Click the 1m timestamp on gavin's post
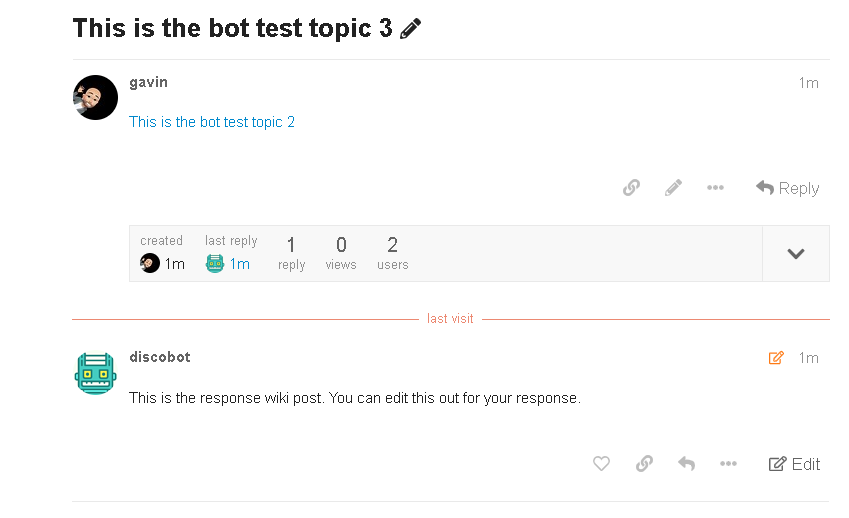The width and height of the screenshot is (849, 518). (x=808, y=83)
